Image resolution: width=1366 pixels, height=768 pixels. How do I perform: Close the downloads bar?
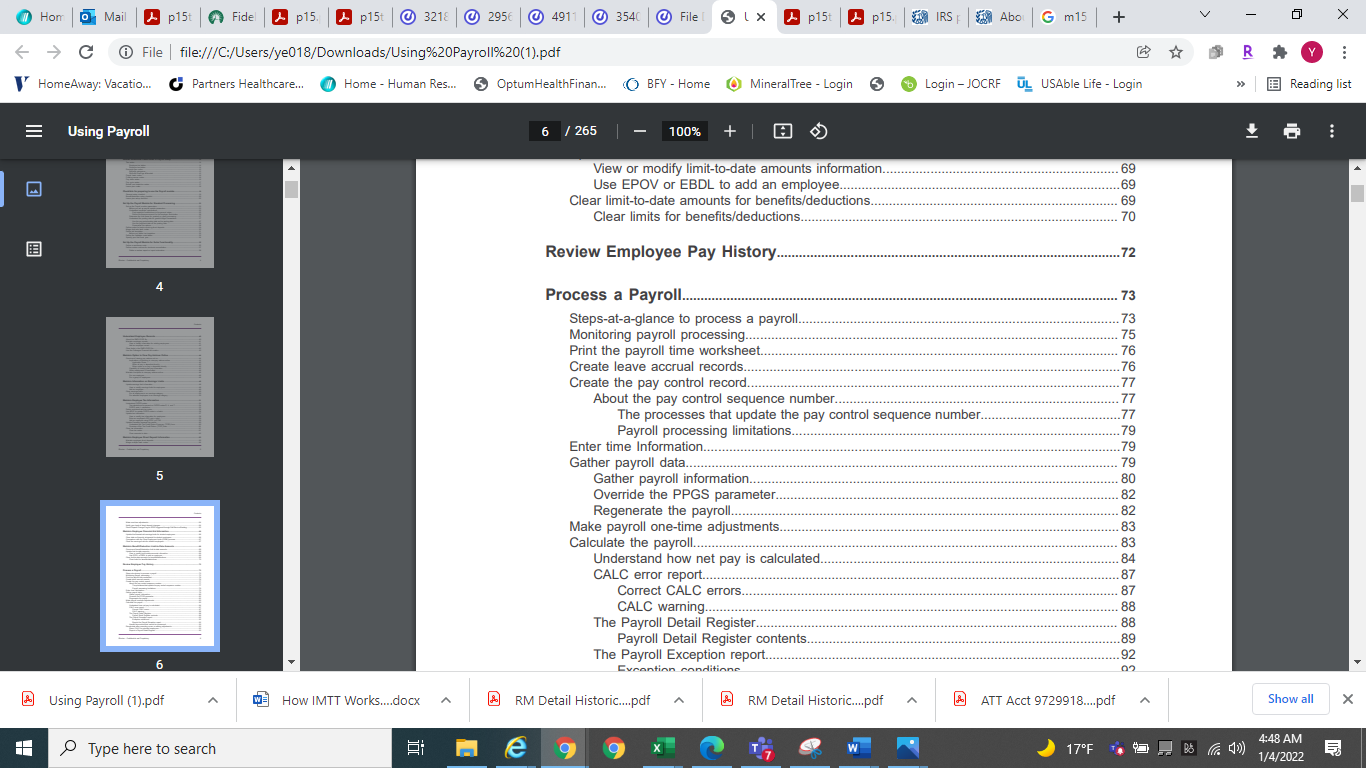(1348, 699)
